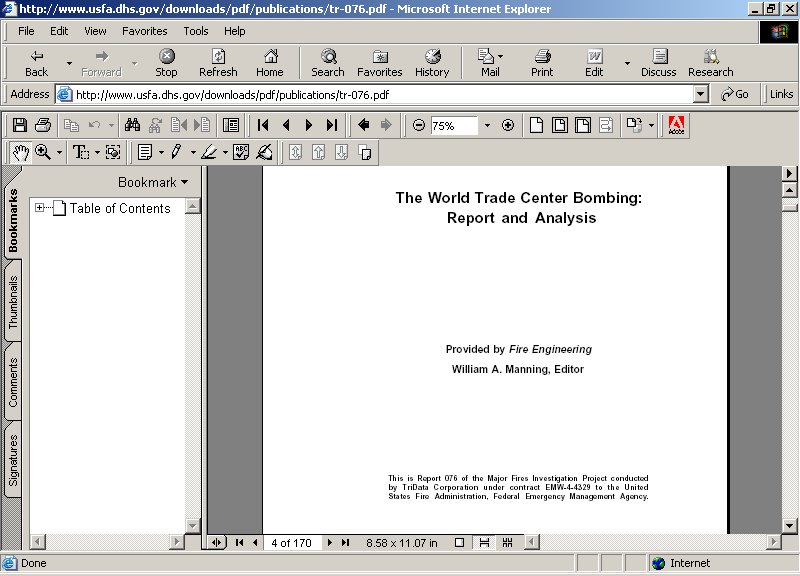Viewport: 800px width, 576px height.
Task: Open the Zoom tool dropdown arrow
Action: click(59, 152)
